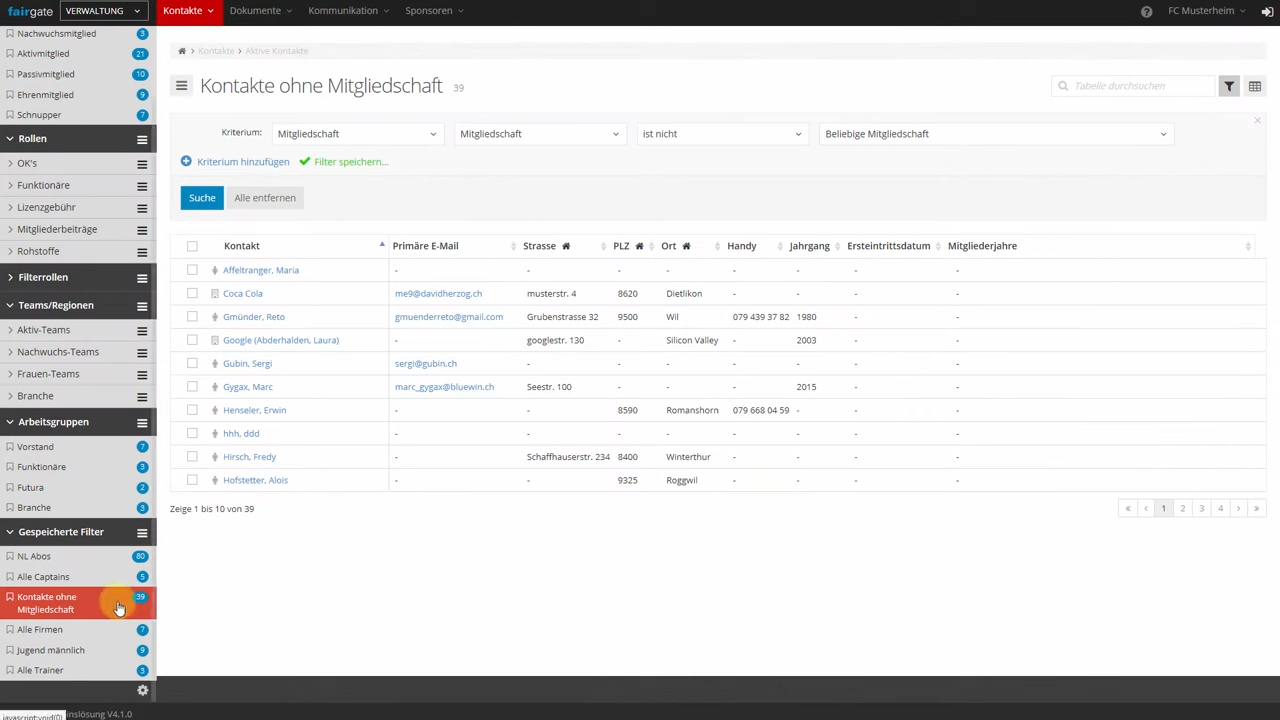This screenshot has height=720, width=1280.
Task: Check the Google (Abderhalden, Laura) row checkbox
Action: (192, 340)
